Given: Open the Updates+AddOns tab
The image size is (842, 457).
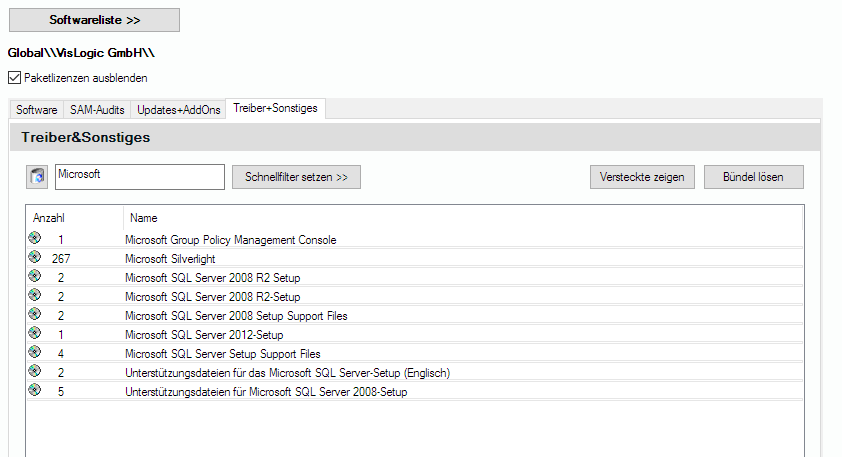Looking at the screenshot, I should point(179,110).
